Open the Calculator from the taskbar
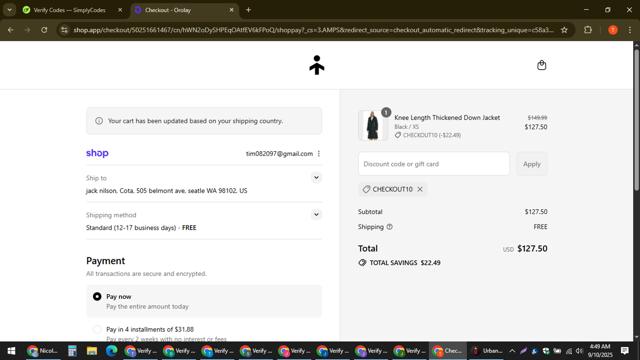The height and width of the screenshot is (360, 640). [72, 351]
